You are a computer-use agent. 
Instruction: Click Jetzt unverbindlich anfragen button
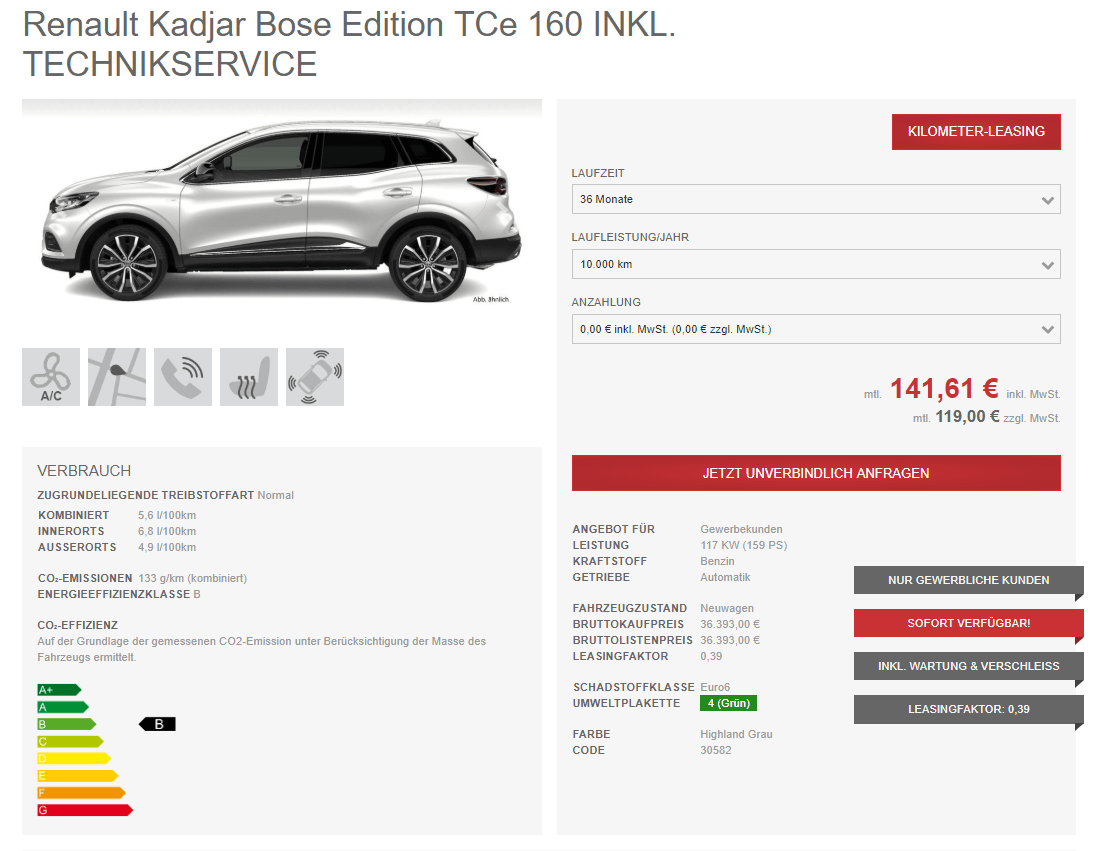tap(816, 473)
